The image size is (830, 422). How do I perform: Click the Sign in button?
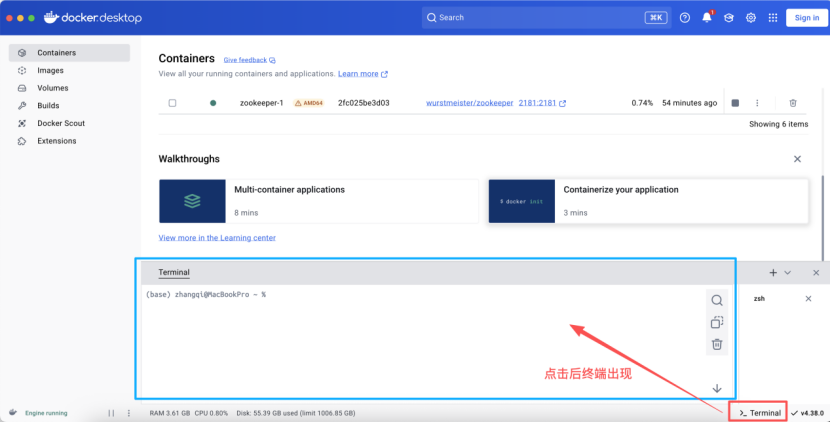click(x=807, y=17)
